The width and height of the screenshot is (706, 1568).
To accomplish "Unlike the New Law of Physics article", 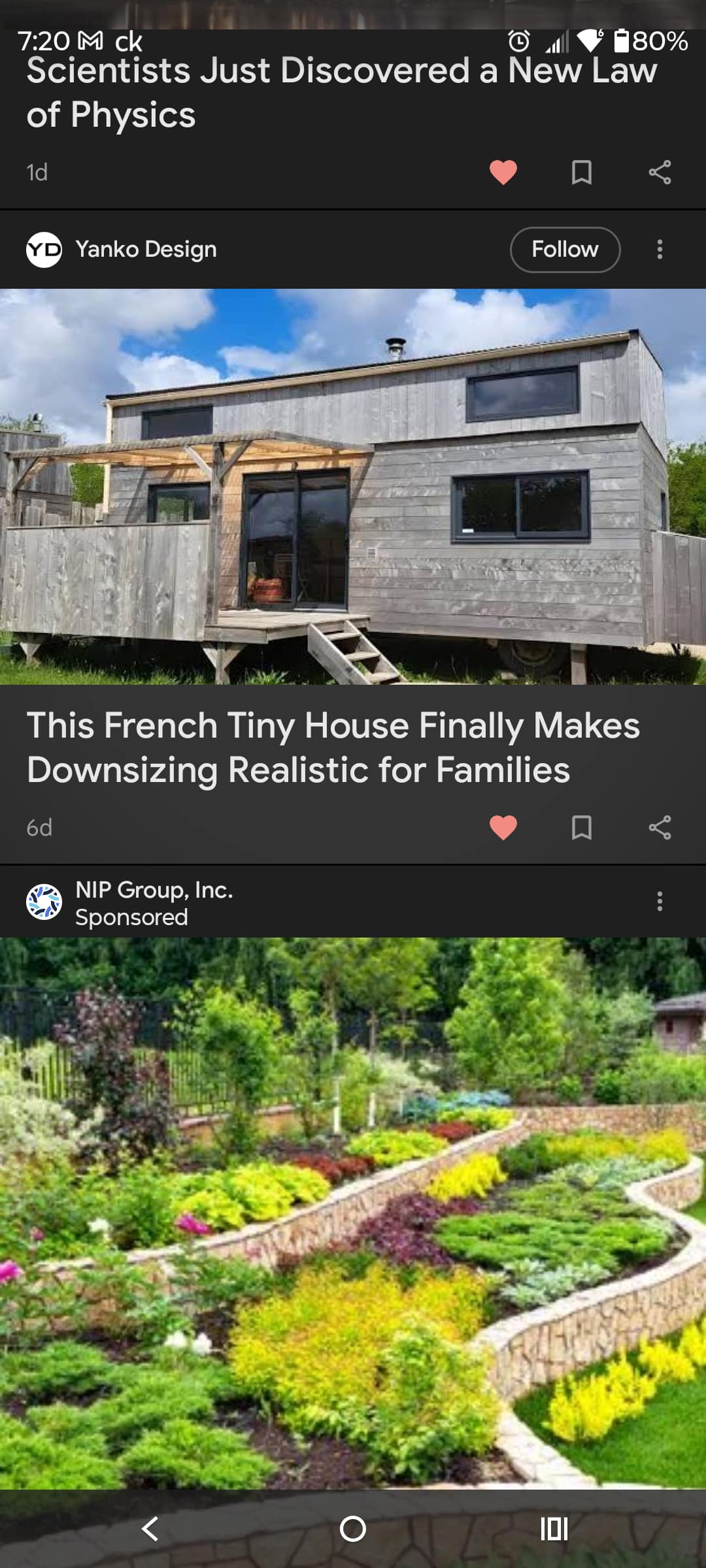I will coord(503,172).
